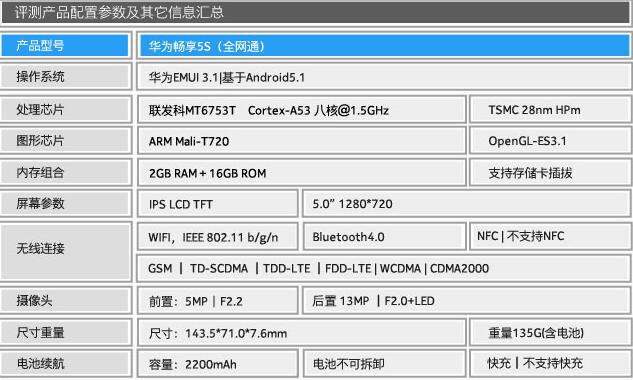
Task: Select the '电池续航' row label
Action: [65, 363]
